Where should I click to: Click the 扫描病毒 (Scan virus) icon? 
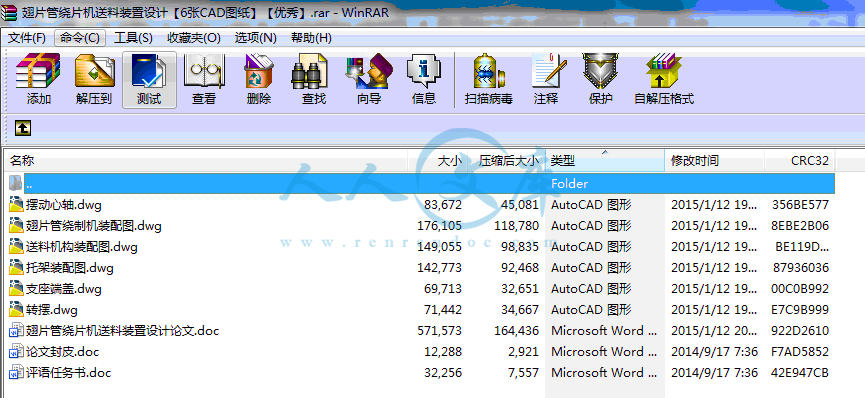[x=488, y=80]
